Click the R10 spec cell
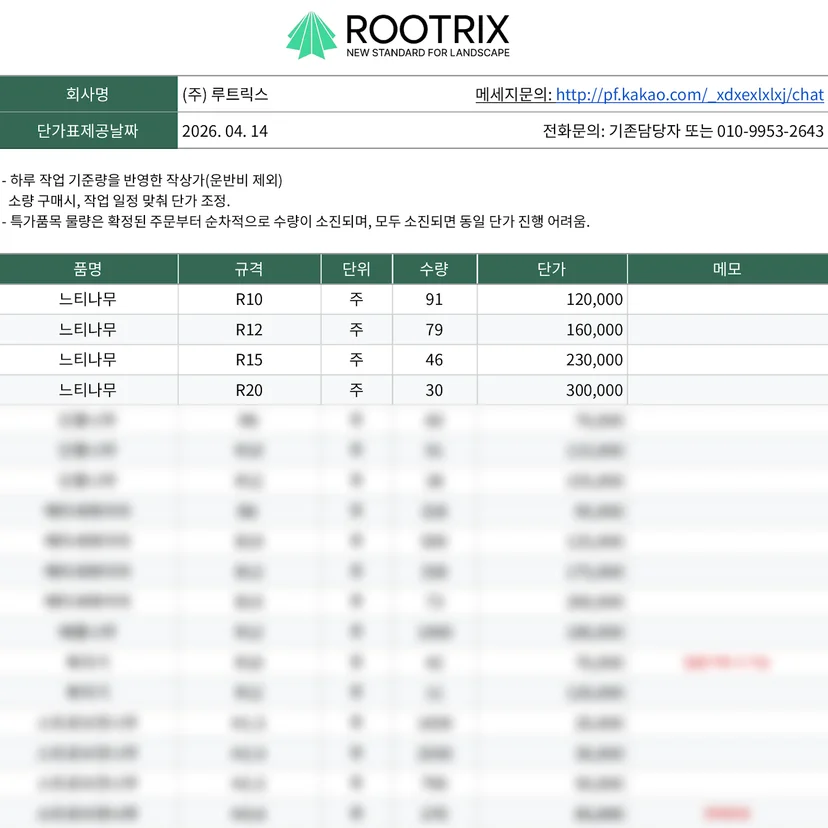The image size is (828, 828). pos(249,299)
